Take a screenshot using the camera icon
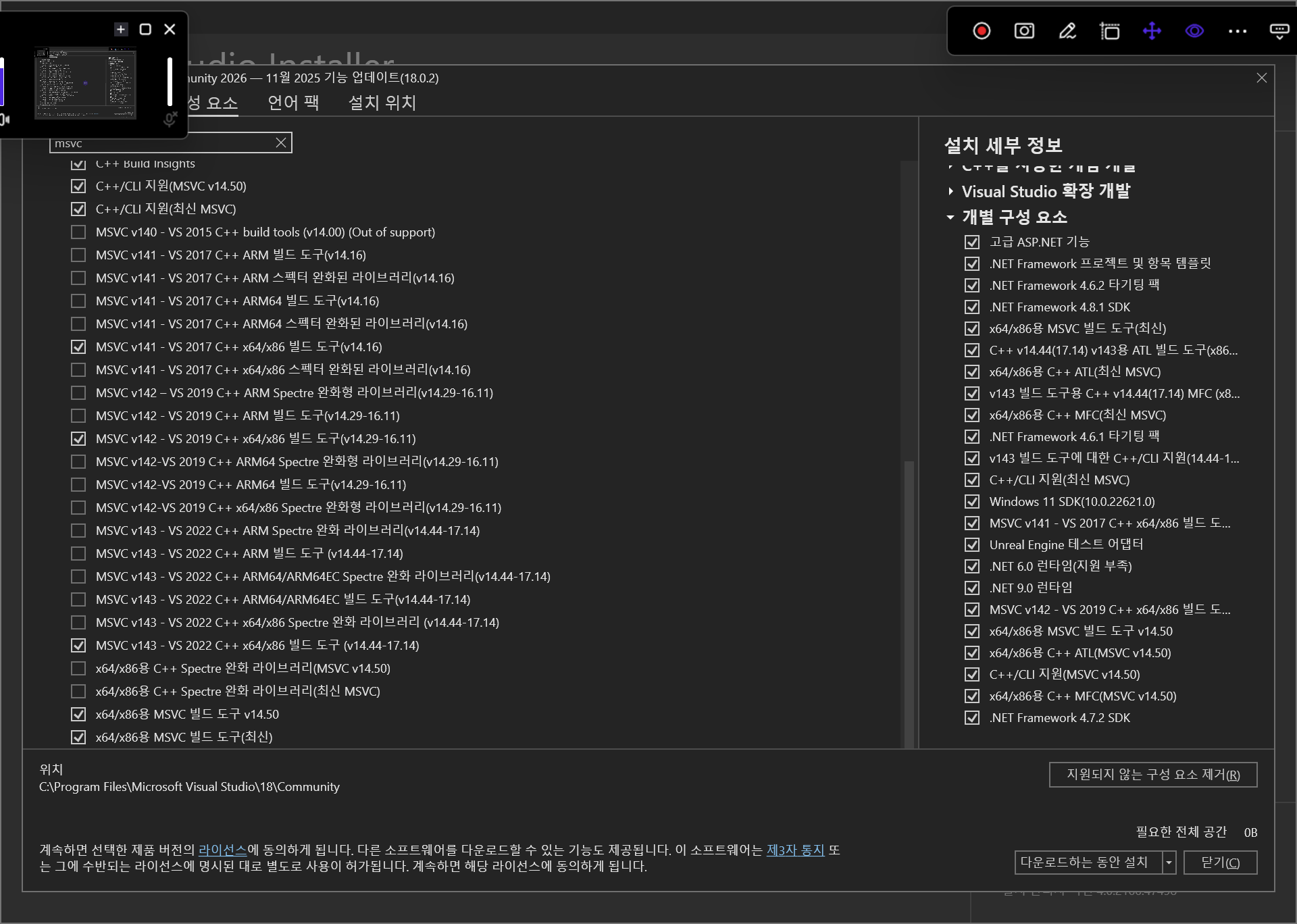The height and width of the screenshot is (924, 1297). (x=1023, y=30)
